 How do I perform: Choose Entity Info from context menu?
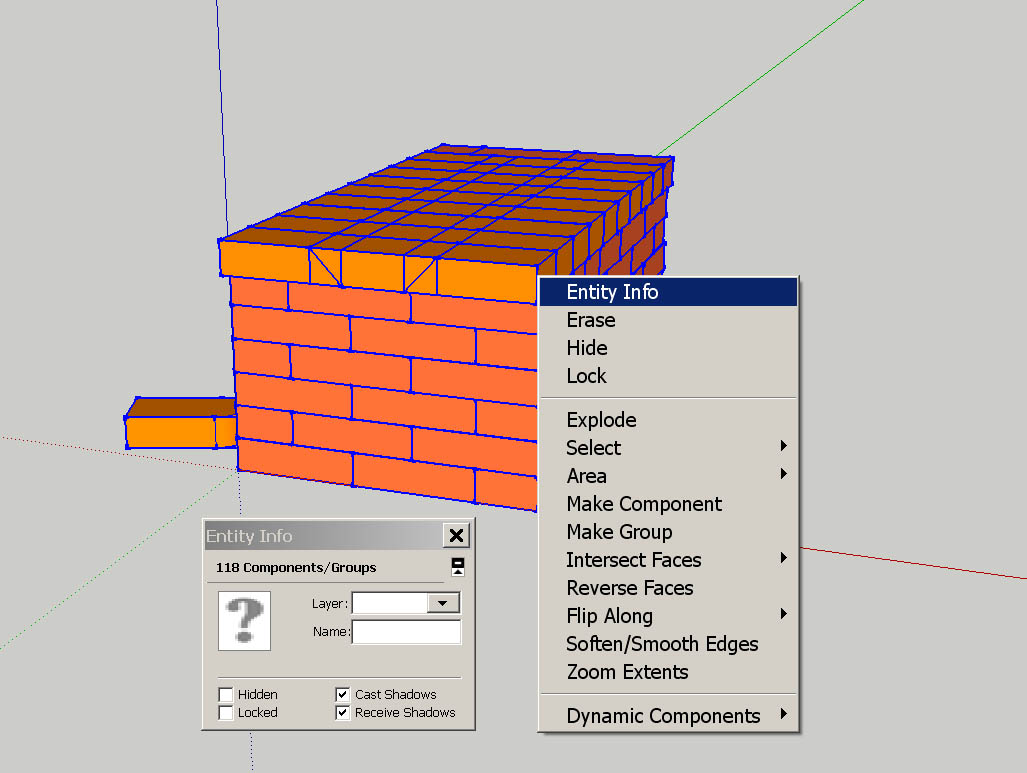[612, 292]
